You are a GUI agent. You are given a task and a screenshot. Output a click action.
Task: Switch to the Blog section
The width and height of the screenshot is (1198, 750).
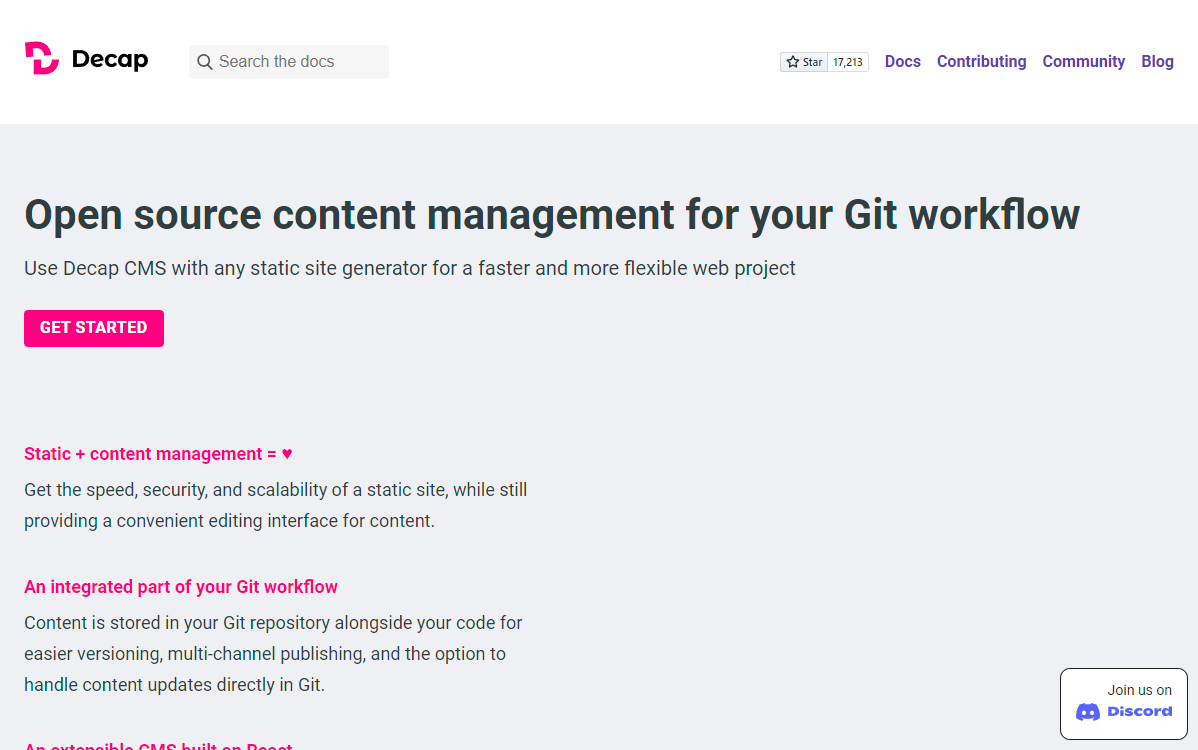[x=1157, y=61]
